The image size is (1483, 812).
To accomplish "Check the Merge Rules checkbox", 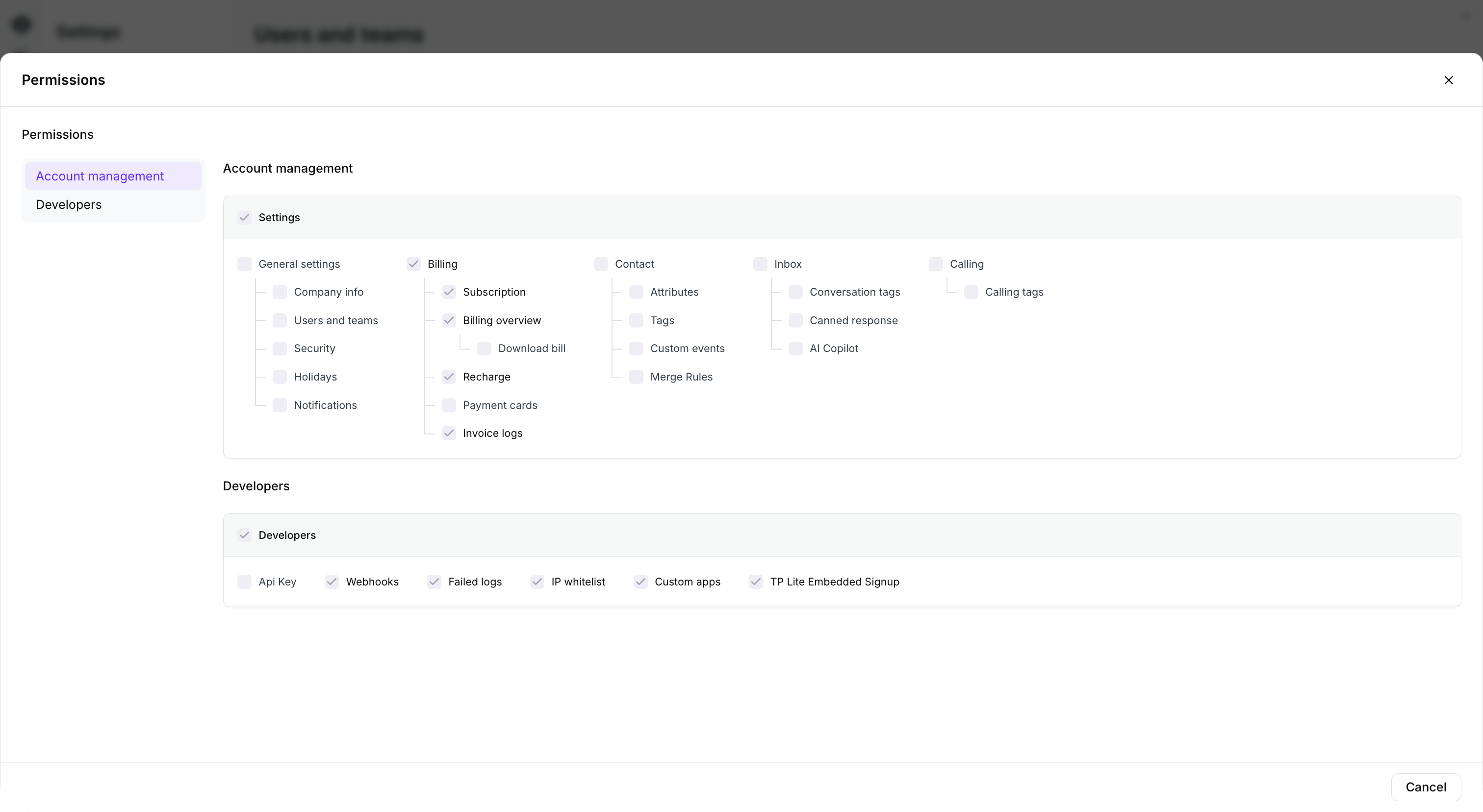I will 636,377.
